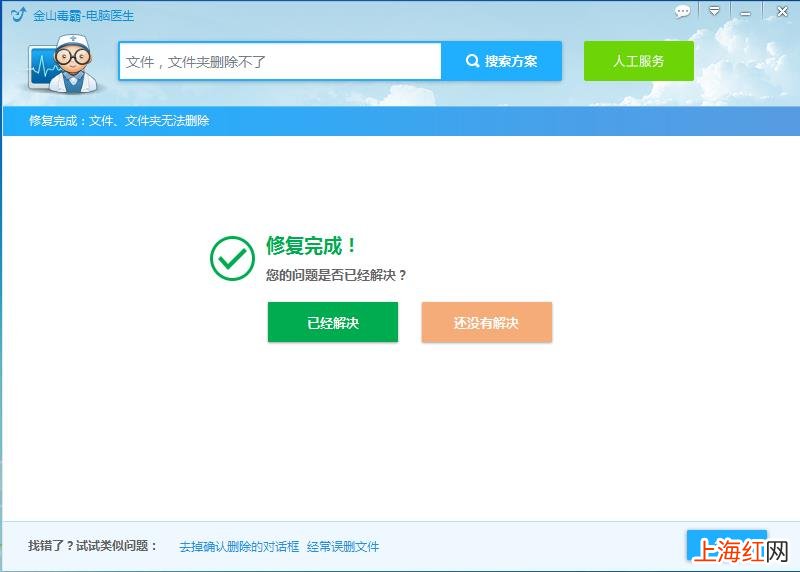The height and width of the screenshot is (572, 800).
Task: Open the title bar dropdown menu arrow
Action: (714, 11)
